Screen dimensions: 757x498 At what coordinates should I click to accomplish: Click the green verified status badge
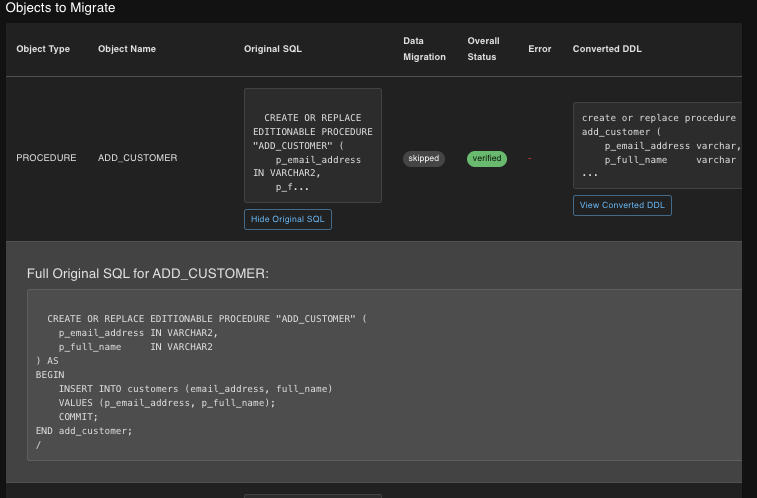coord(487,158)
